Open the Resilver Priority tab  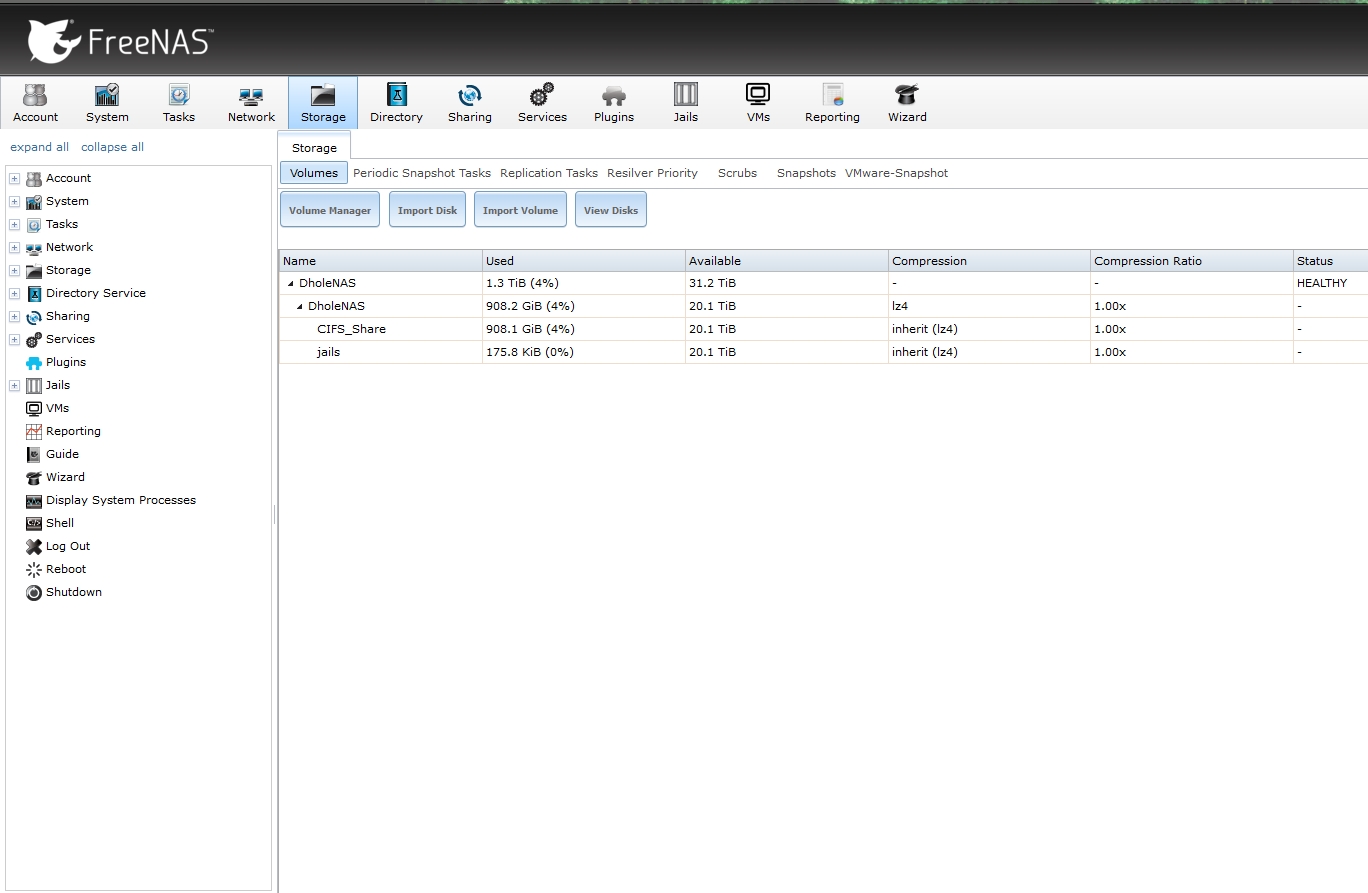(652, 173)
